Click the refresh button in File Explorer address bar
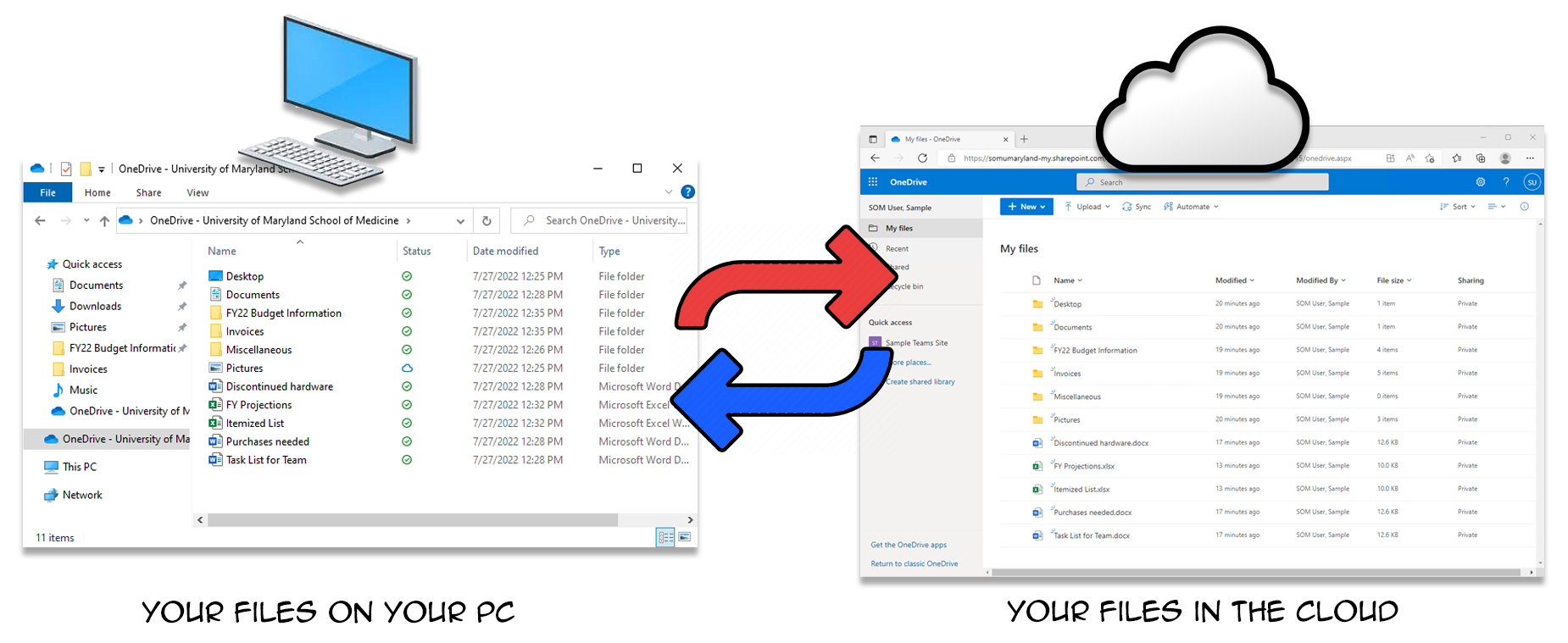 pos(487,221)
